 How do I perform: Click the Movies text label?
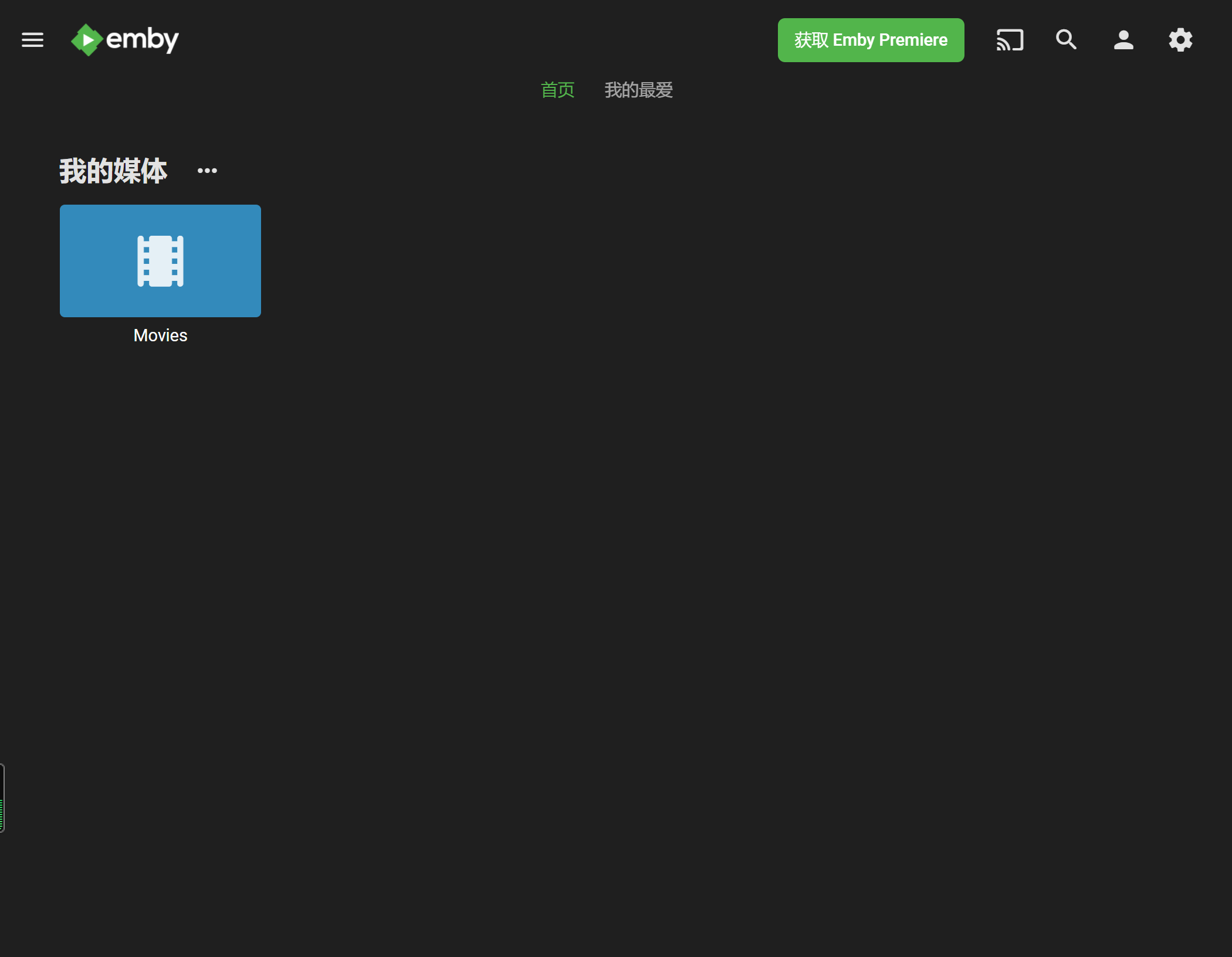coord(160,335)
